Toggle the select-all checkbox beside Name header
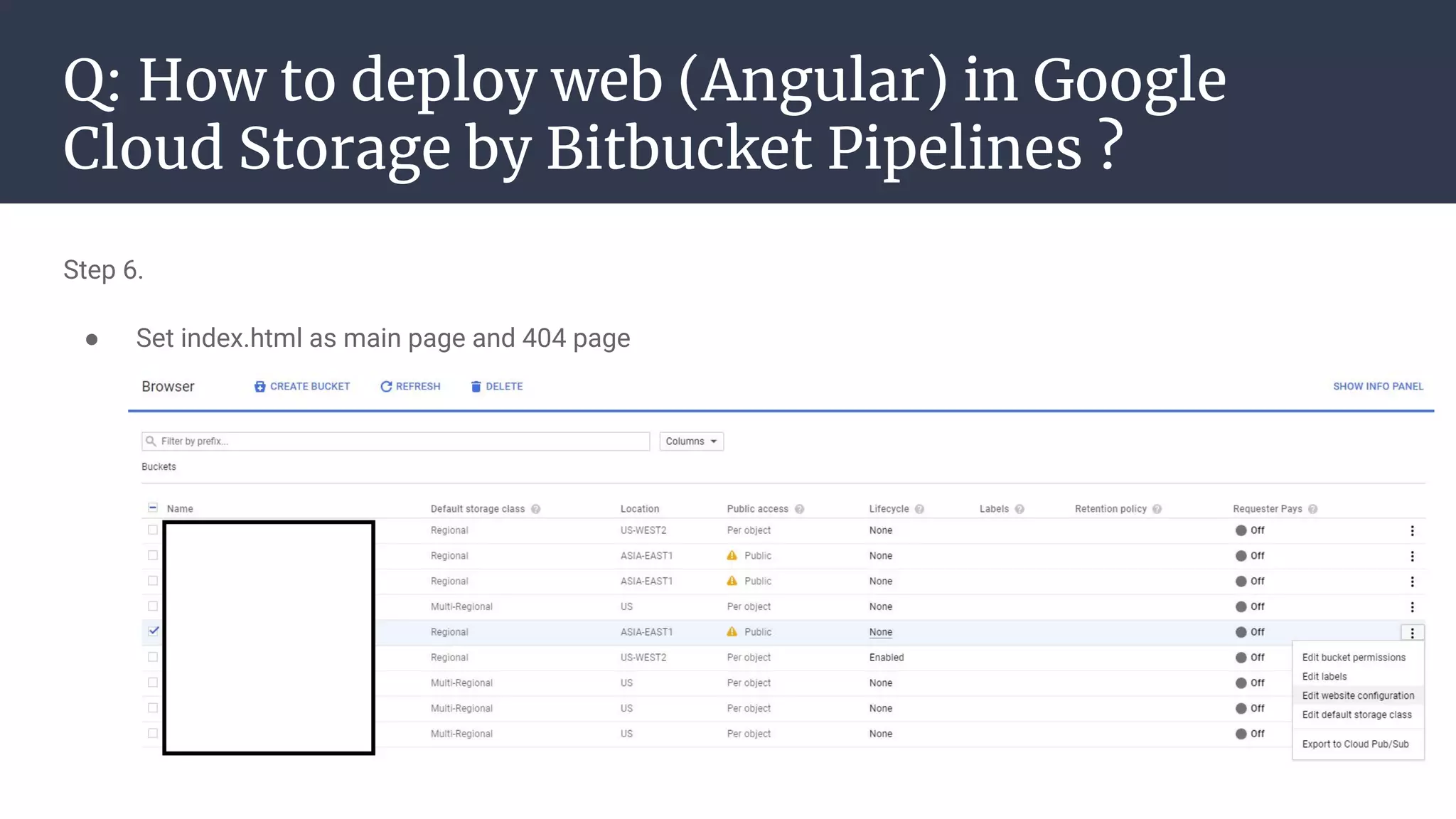The image size is (1456, 819). (153, 508)
